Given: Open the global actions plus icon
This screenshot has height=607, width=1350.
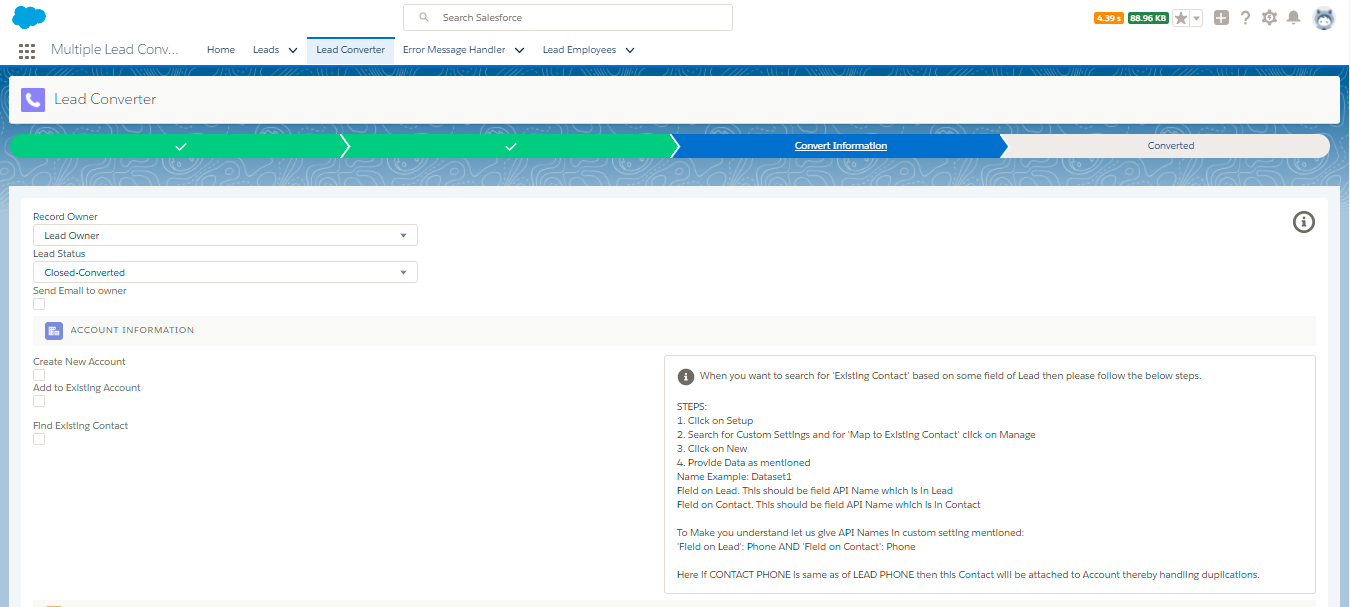Looking at the screenshot, I should click(1221, 18).
